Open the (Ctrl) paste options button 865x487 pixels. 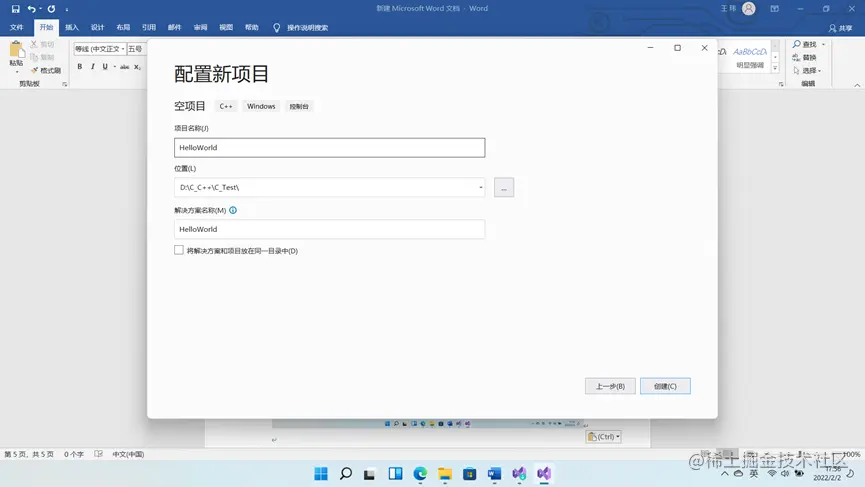point(604,437)
